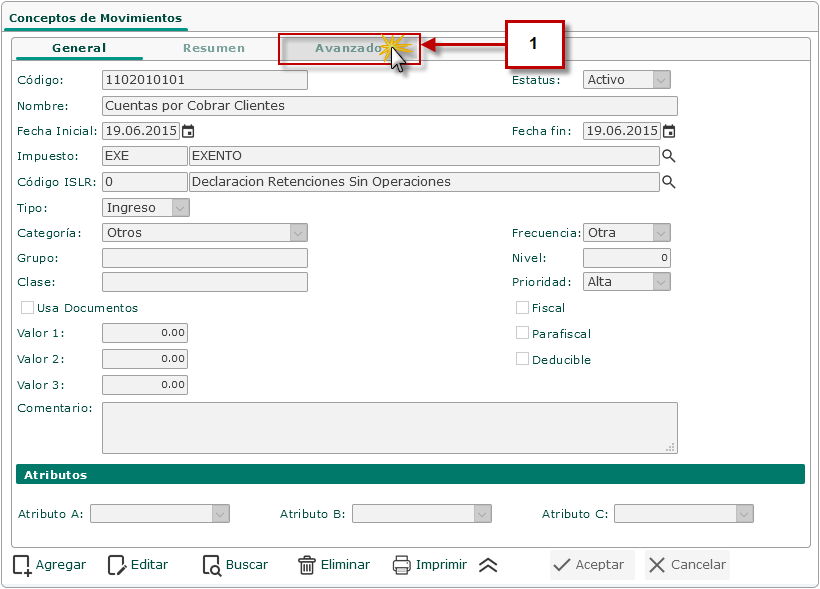Click the Eliminar trash icon
The image size is (820, 589).
point(307,565)
